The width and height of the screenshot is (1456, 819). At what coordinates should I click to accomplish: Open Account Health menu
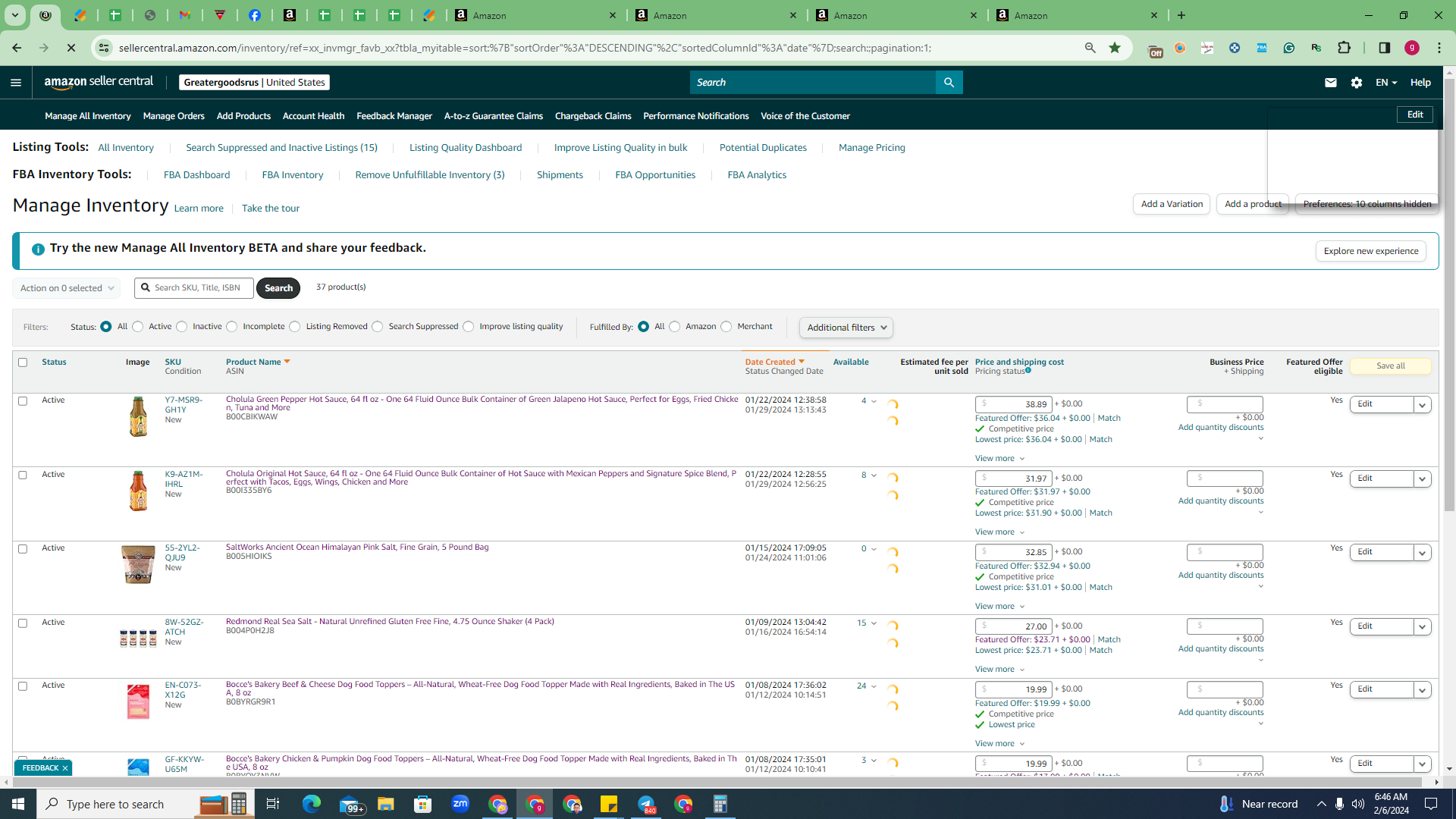pyautogui.click(x=313, y=116)
